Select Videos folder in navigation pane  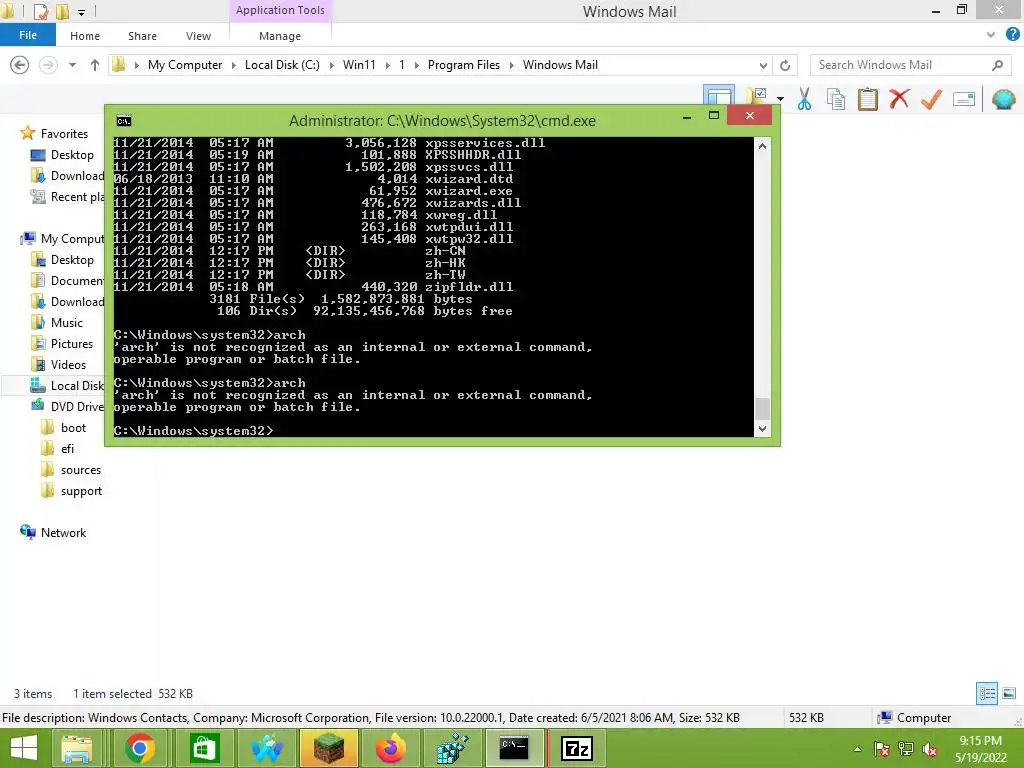pos(68,364)
